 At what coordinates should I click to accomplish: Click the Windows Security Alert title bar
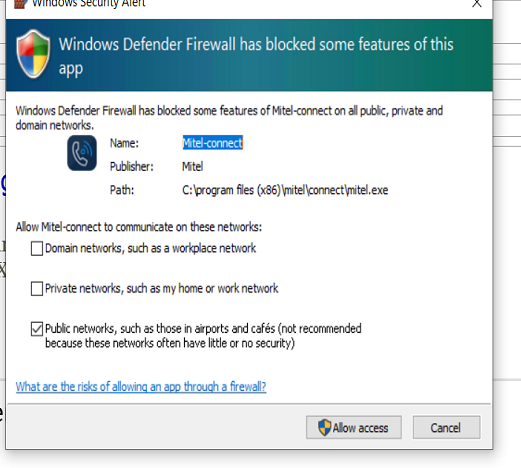pyautogui.click(x=233, y=4)
